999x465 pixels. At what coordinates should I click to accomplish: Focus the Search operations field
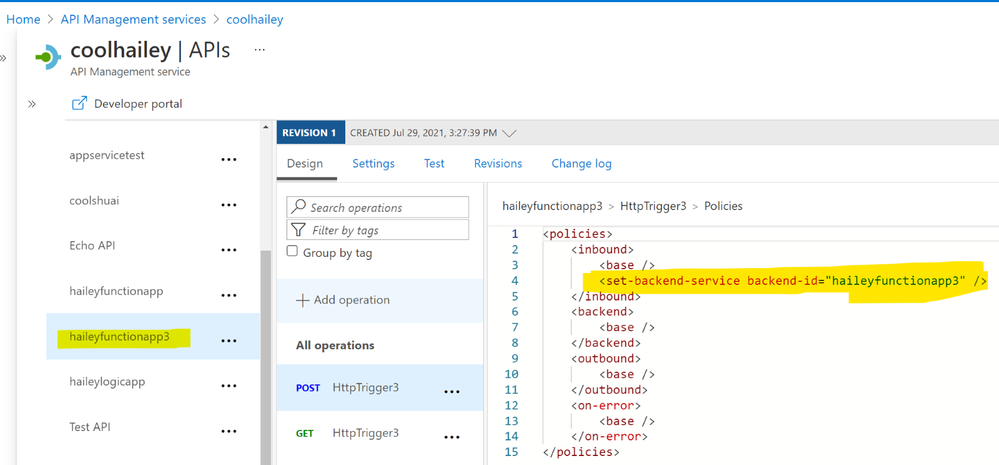pos(378,207)
